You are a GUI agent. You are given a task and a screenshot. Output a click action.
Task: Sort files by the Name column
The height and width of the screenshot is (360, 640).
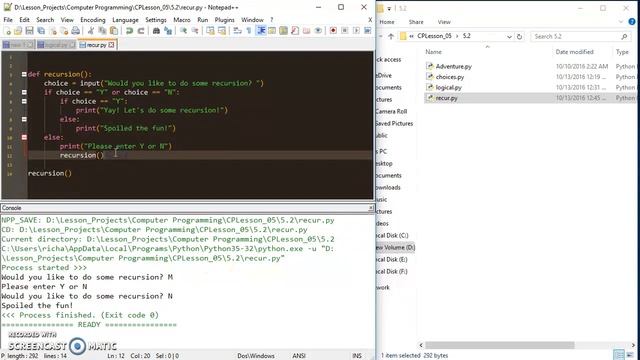433,52
